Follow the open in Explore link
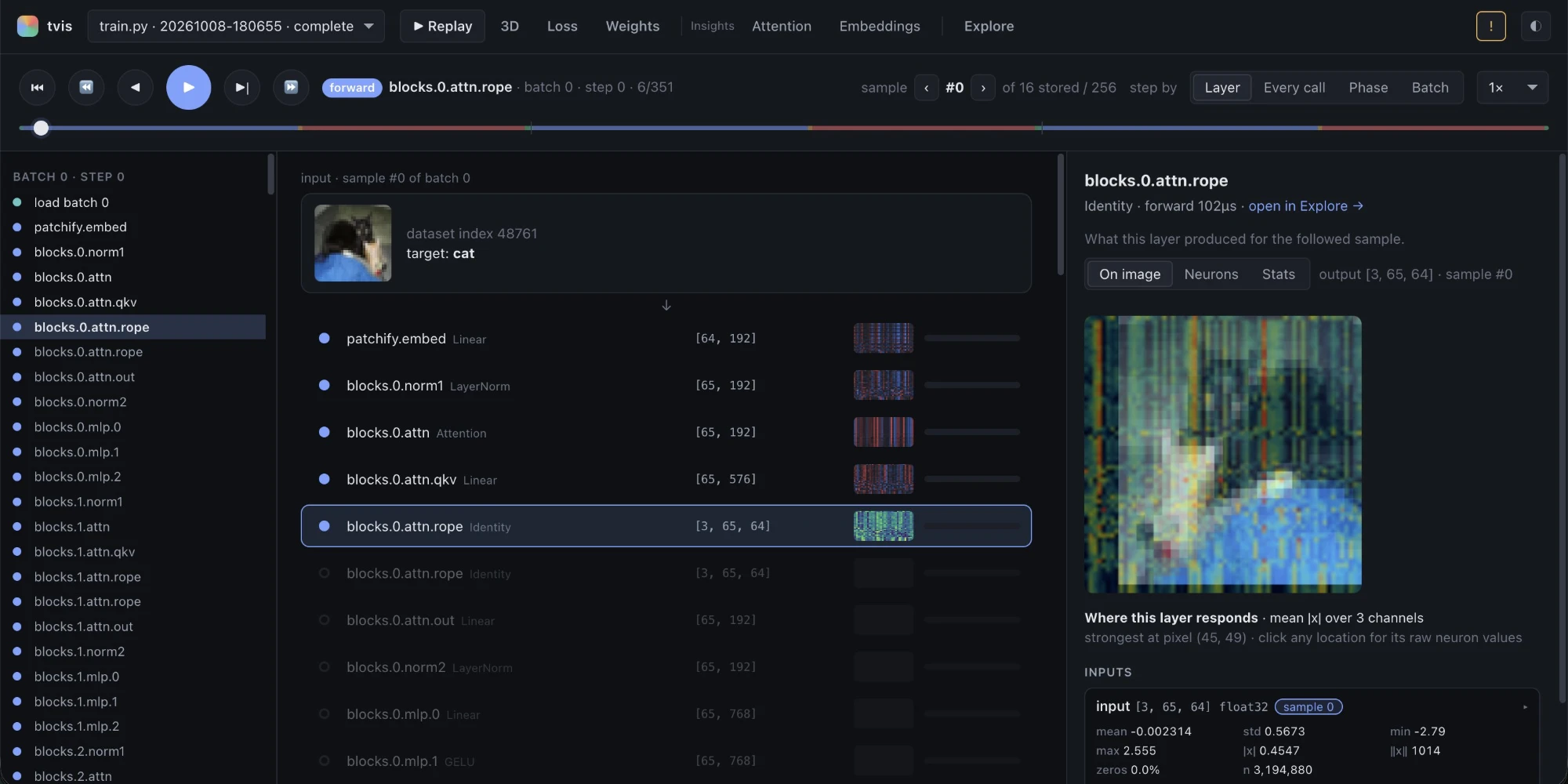 tap(1305, 206)
